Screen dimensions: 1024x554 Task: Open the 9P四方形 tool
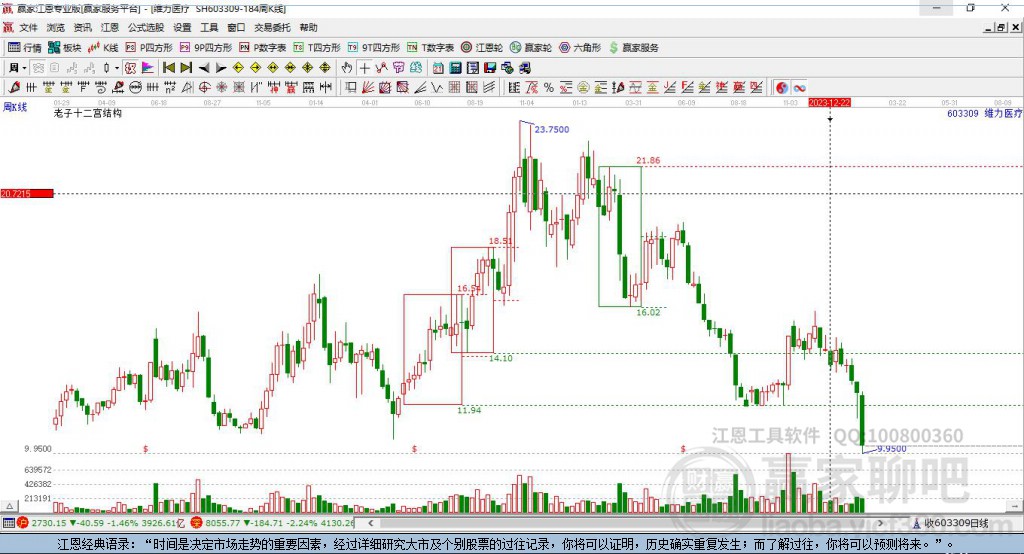coord(206,48)
